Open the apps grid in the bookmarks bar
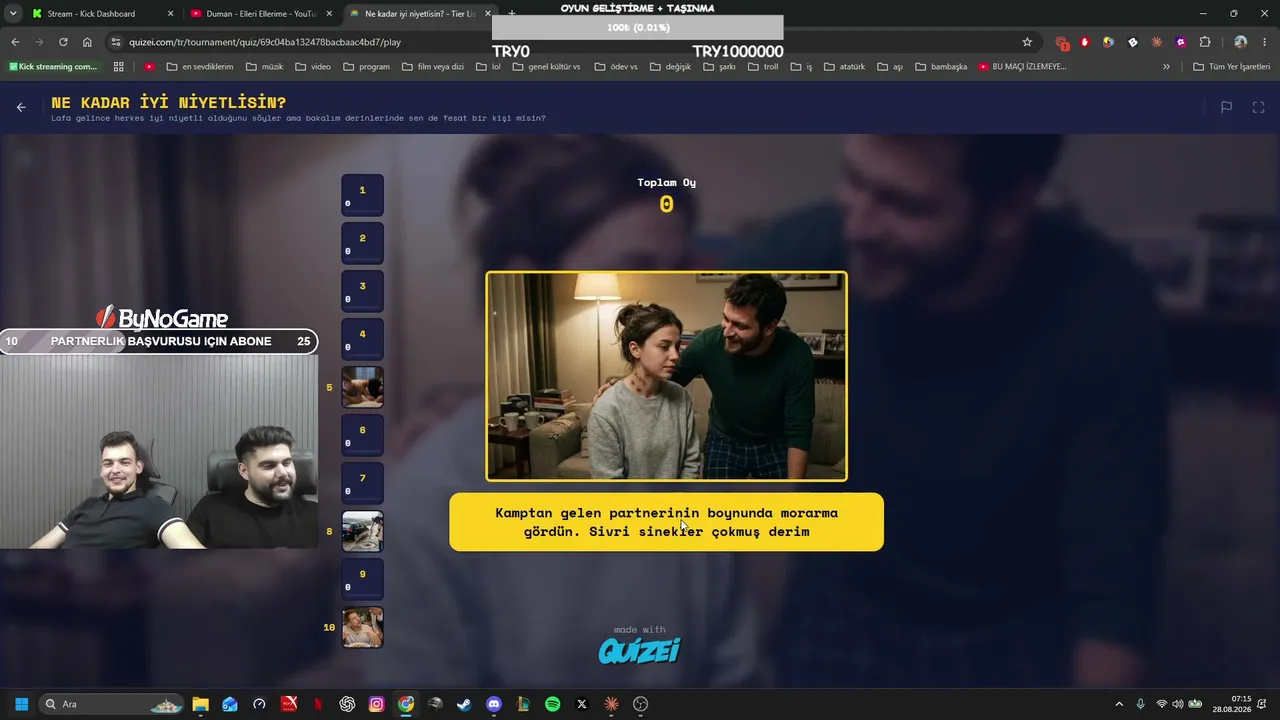 tap(118, 67)
